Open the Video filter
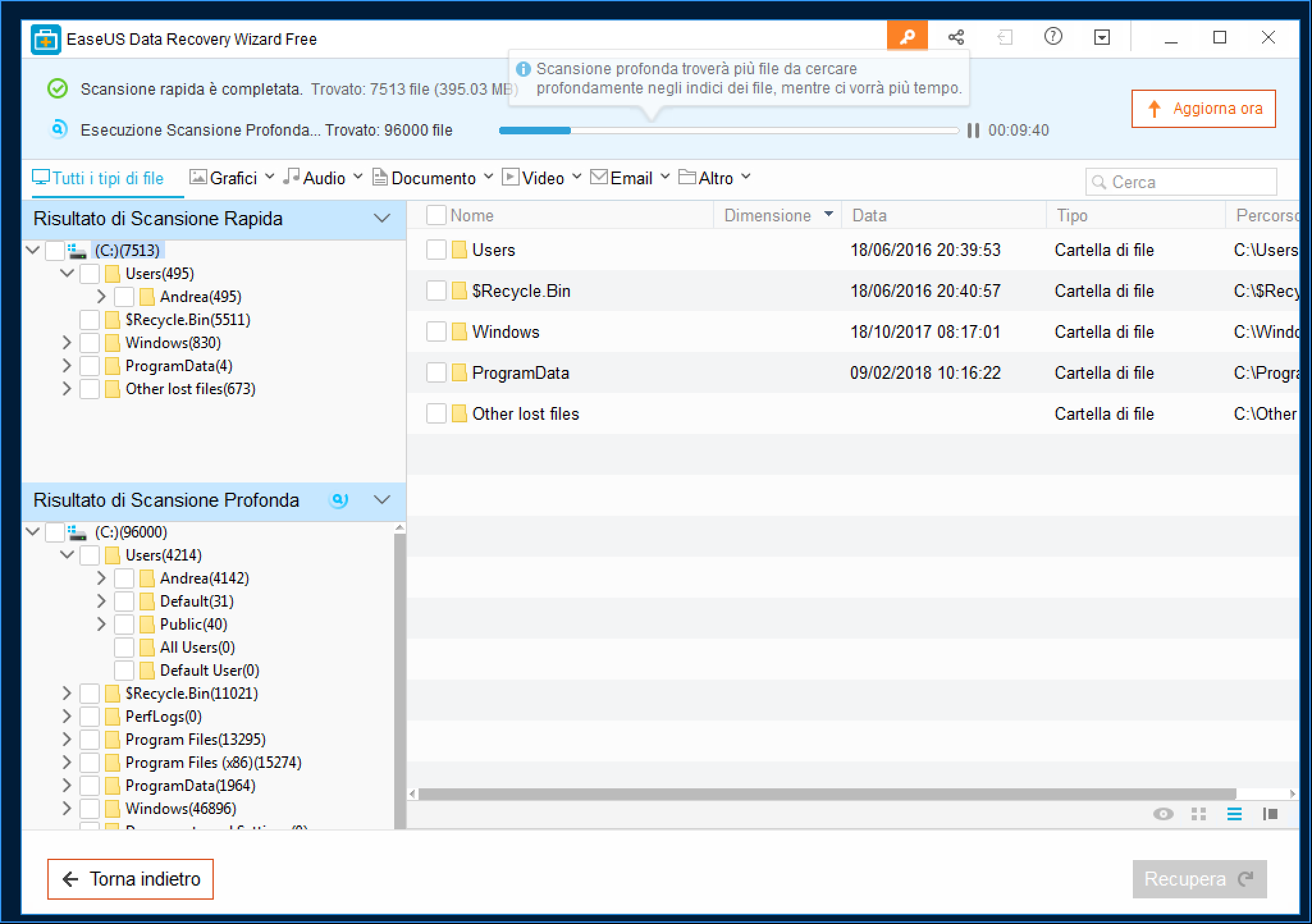The width and height of the screenshot is (1312, 924). [x=541, y=178]
